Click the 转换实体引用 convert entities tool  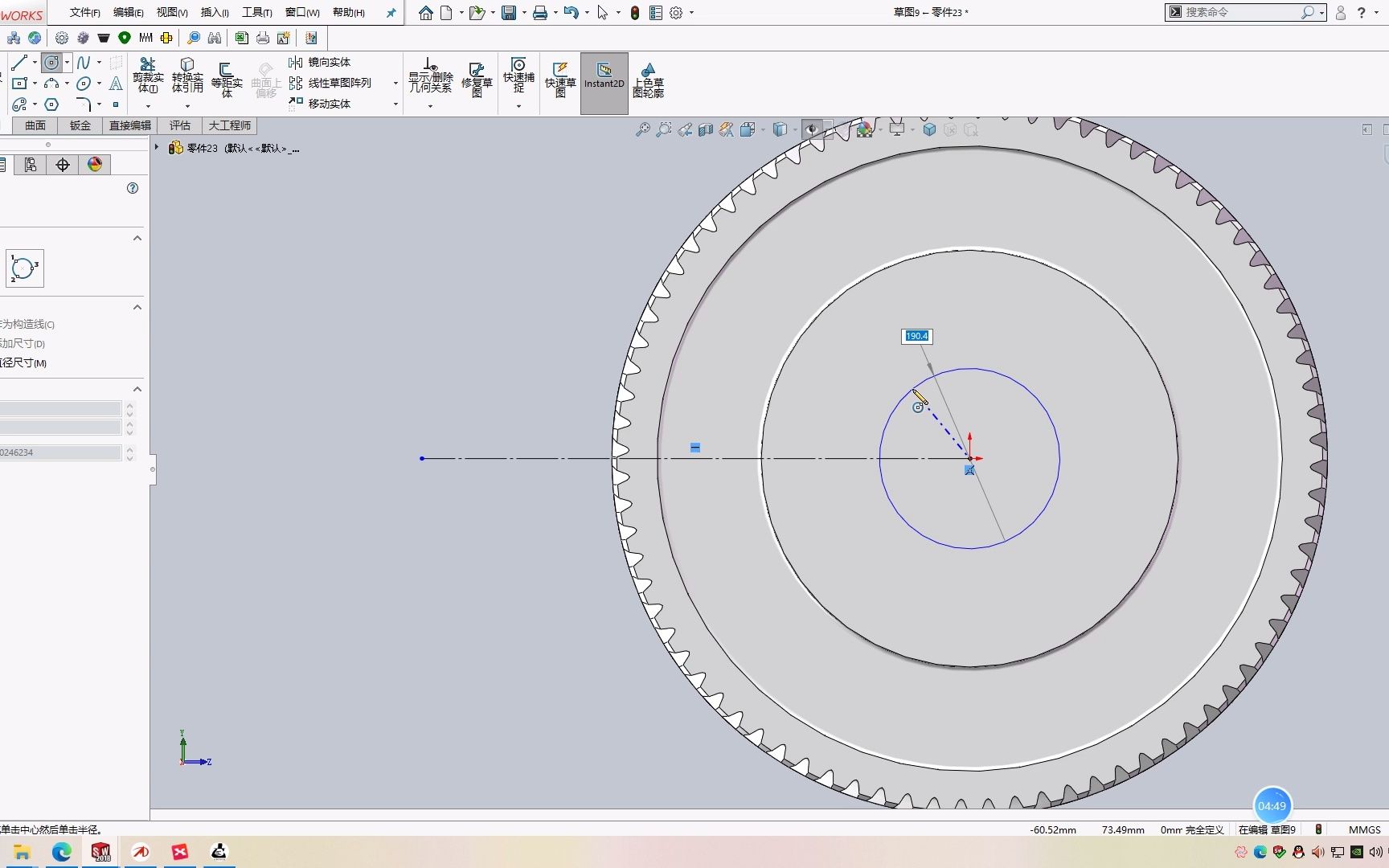tap(187, 76)
